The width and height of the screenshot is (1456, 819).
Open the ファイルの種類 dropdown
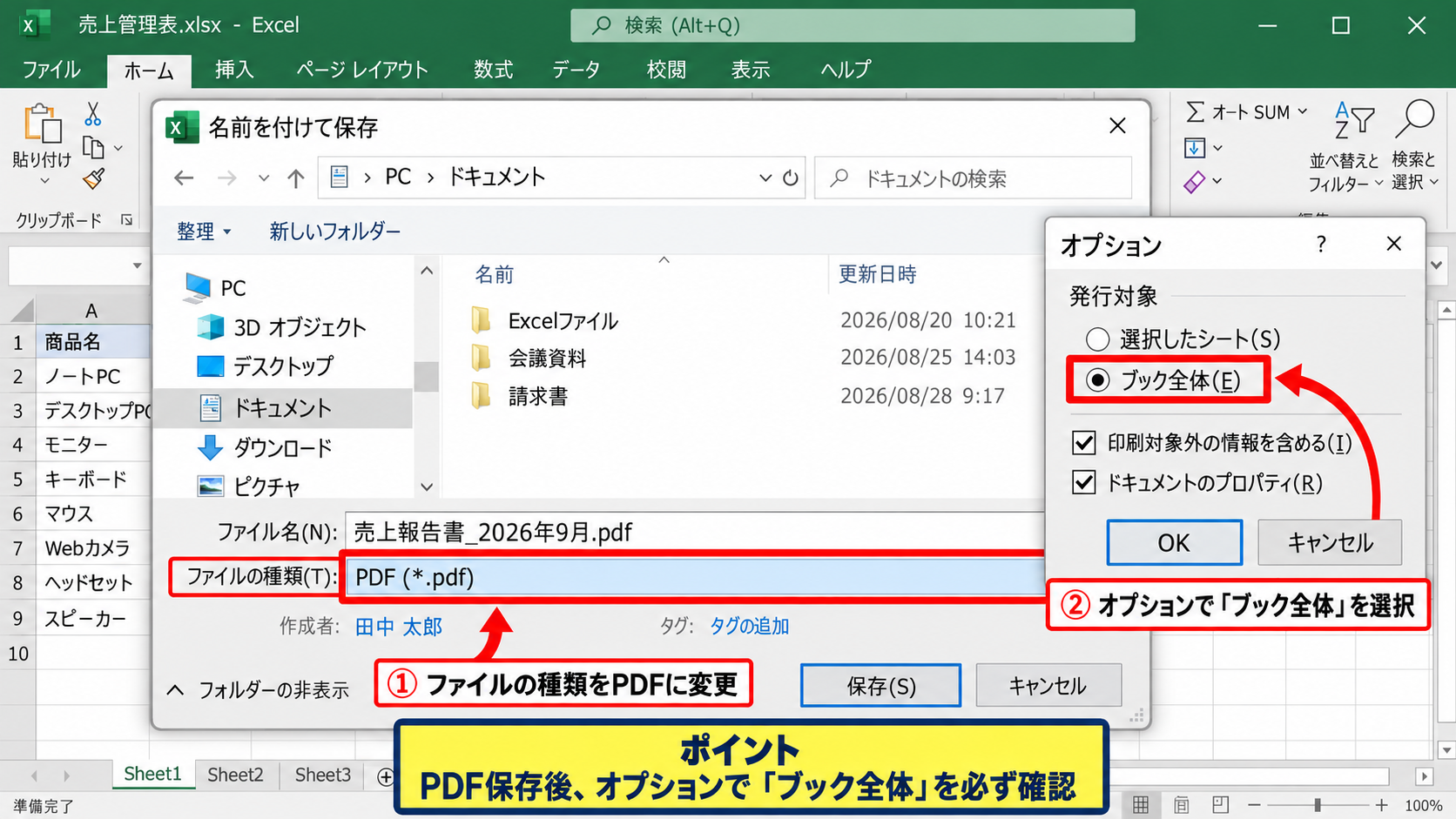pyautogui.click(x=694, y=577)
